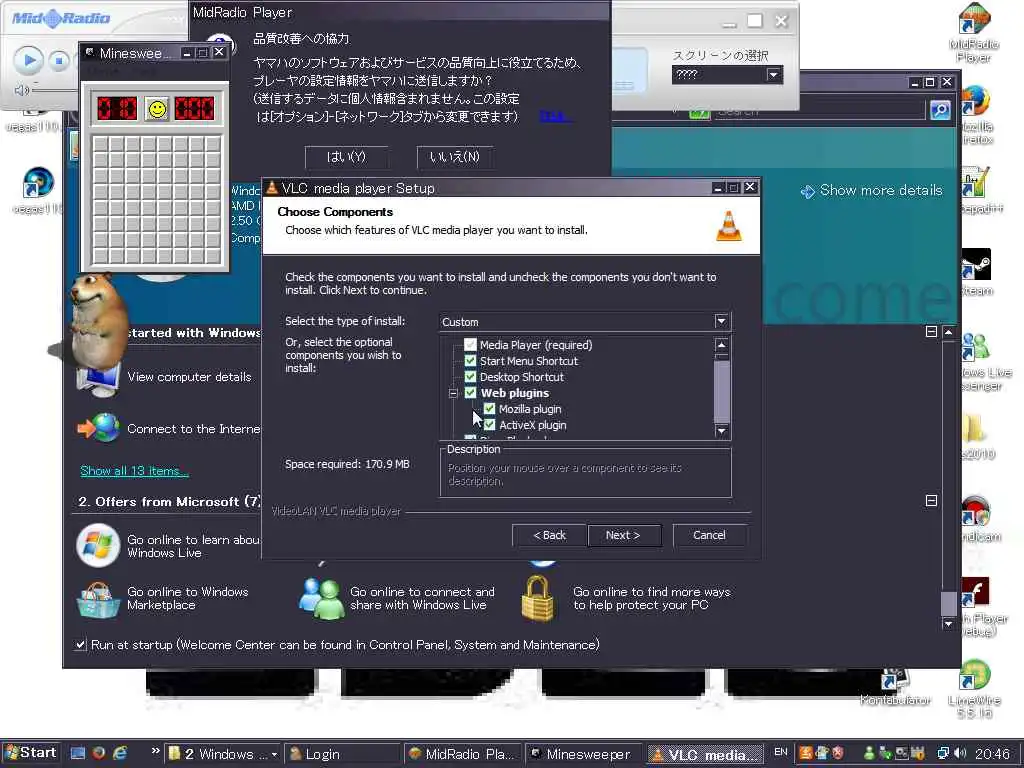The image size is (1024, 768).
Task: Click Next in VLC setup
Action: (x=624, y=536)
